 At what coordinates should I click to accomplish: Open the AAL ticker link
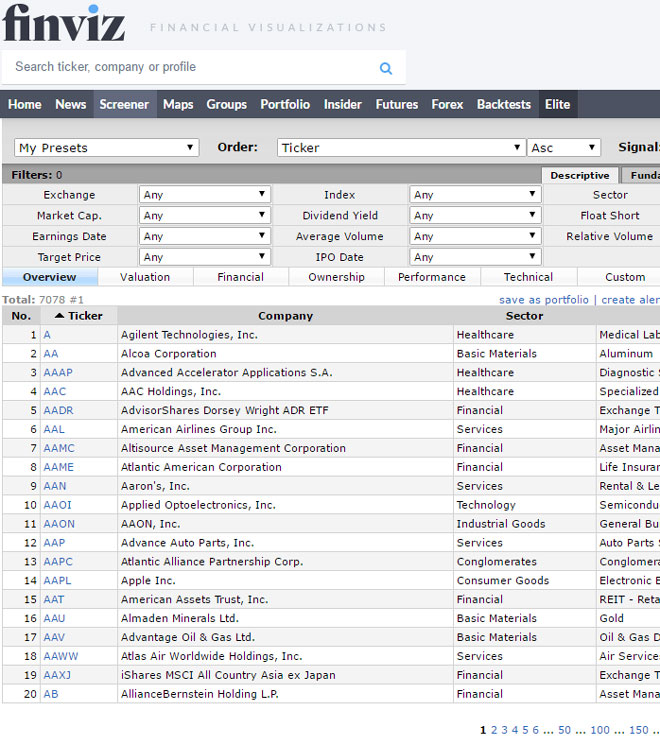[x=54, y=429]
